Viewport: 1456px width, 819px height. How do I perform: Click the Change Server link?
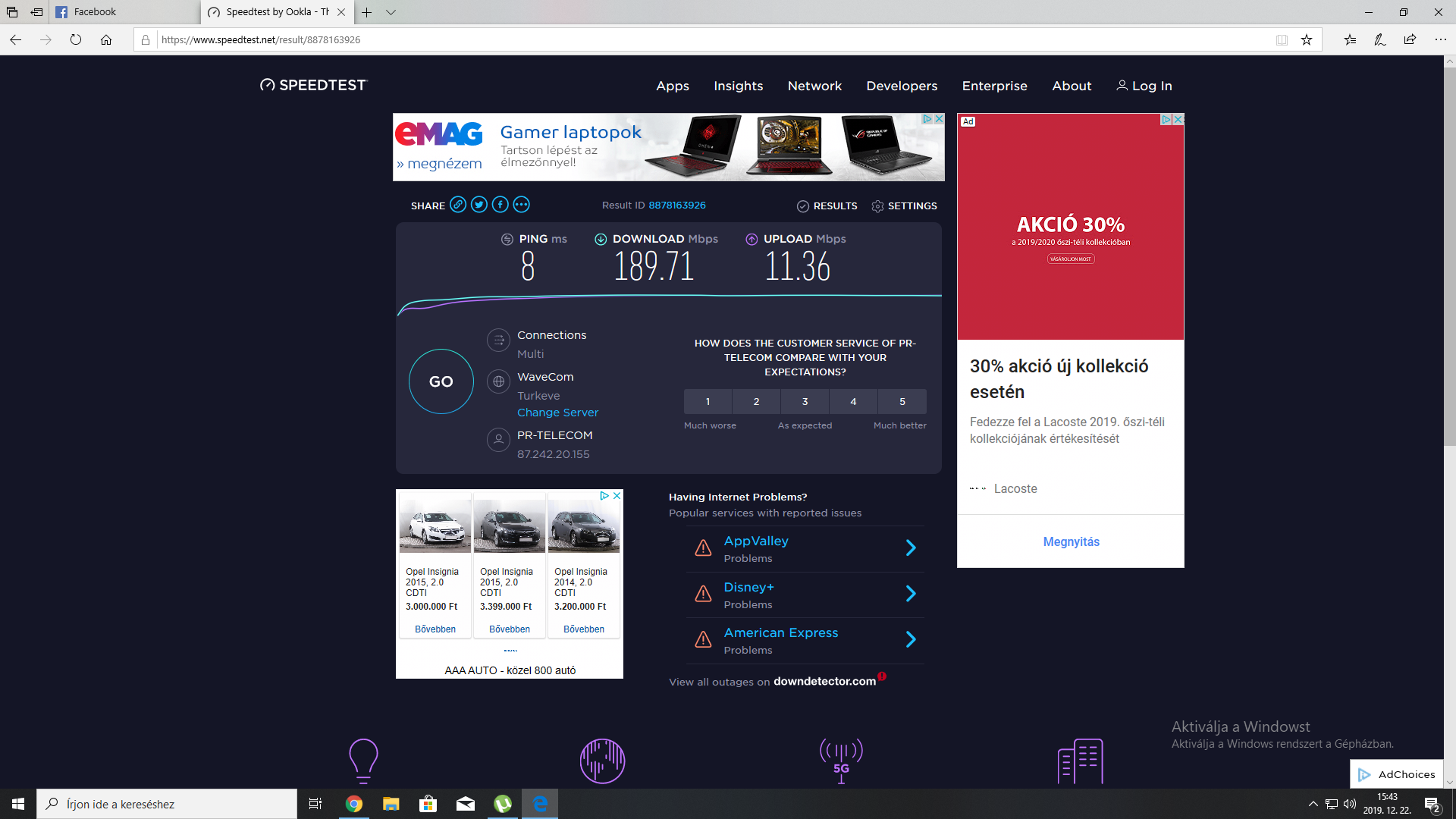pyautogui.click(x=557, y=413)
